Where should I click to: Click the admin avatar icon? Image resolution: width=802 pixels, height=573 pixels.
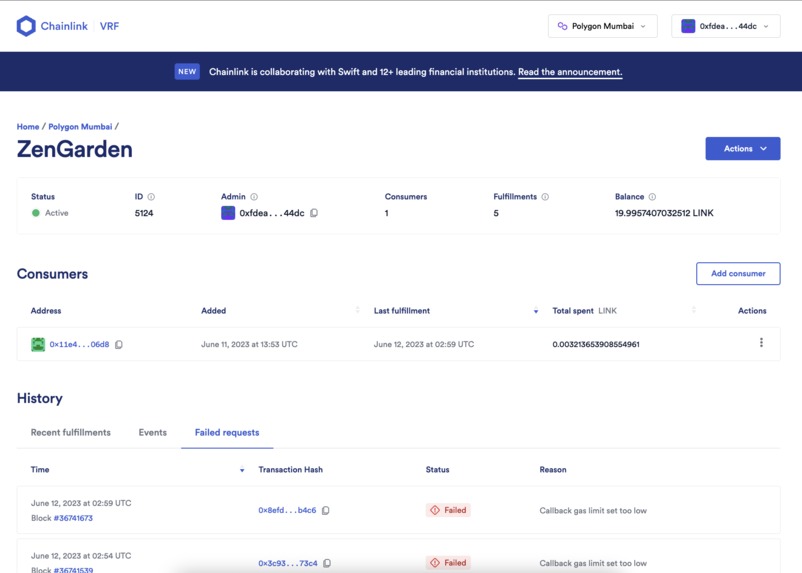pos(228,213)
